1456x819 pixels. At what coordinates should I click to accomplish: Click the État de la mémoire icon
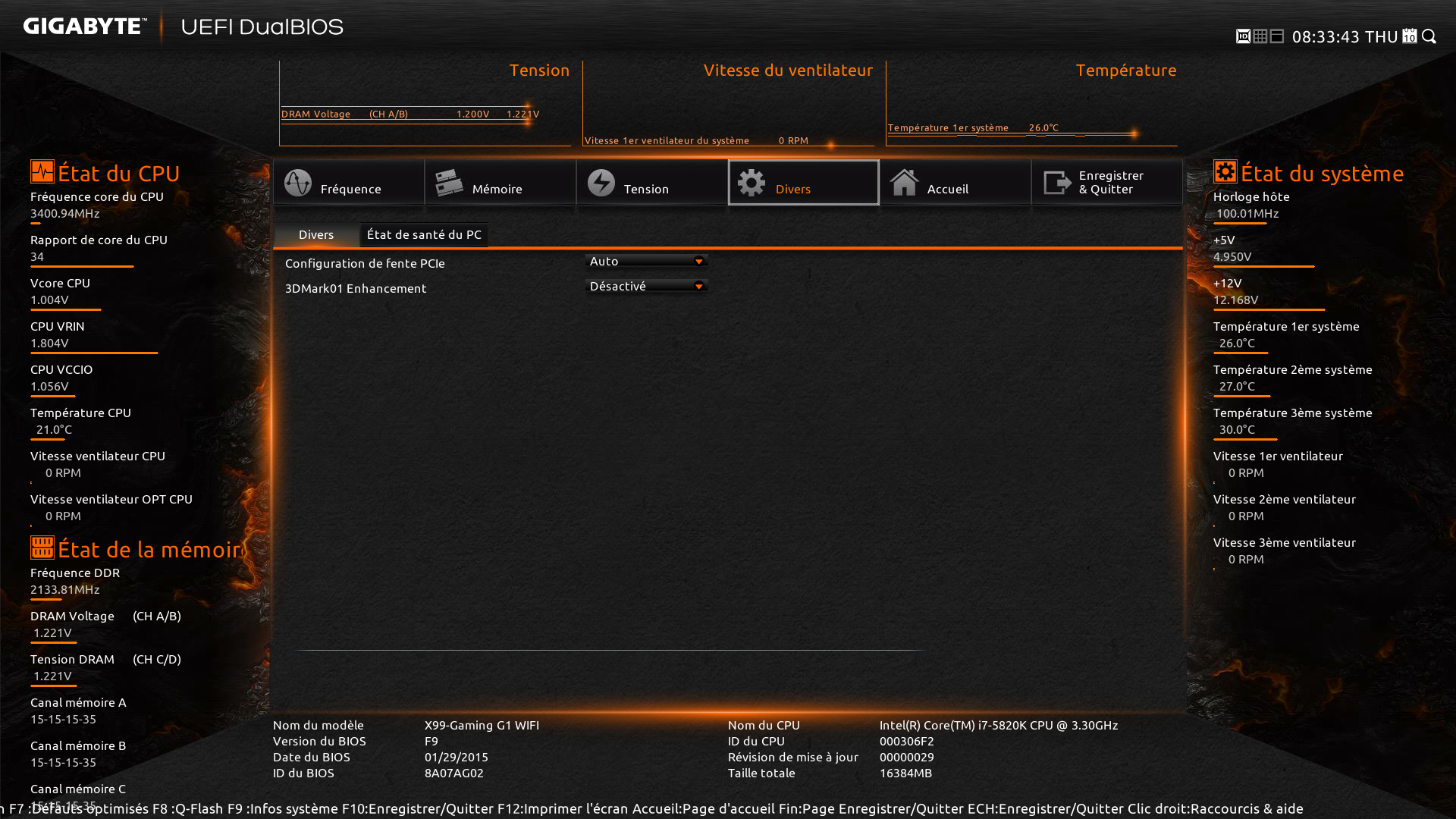pos(42,548)
